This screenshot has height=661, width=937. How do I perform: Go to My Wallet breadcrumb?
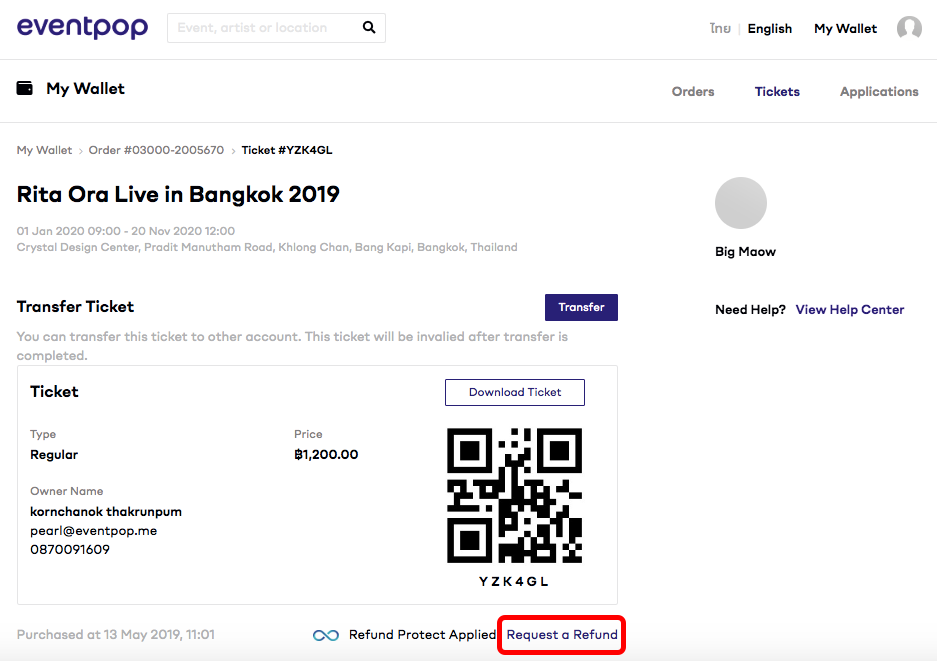coord(44,150)
